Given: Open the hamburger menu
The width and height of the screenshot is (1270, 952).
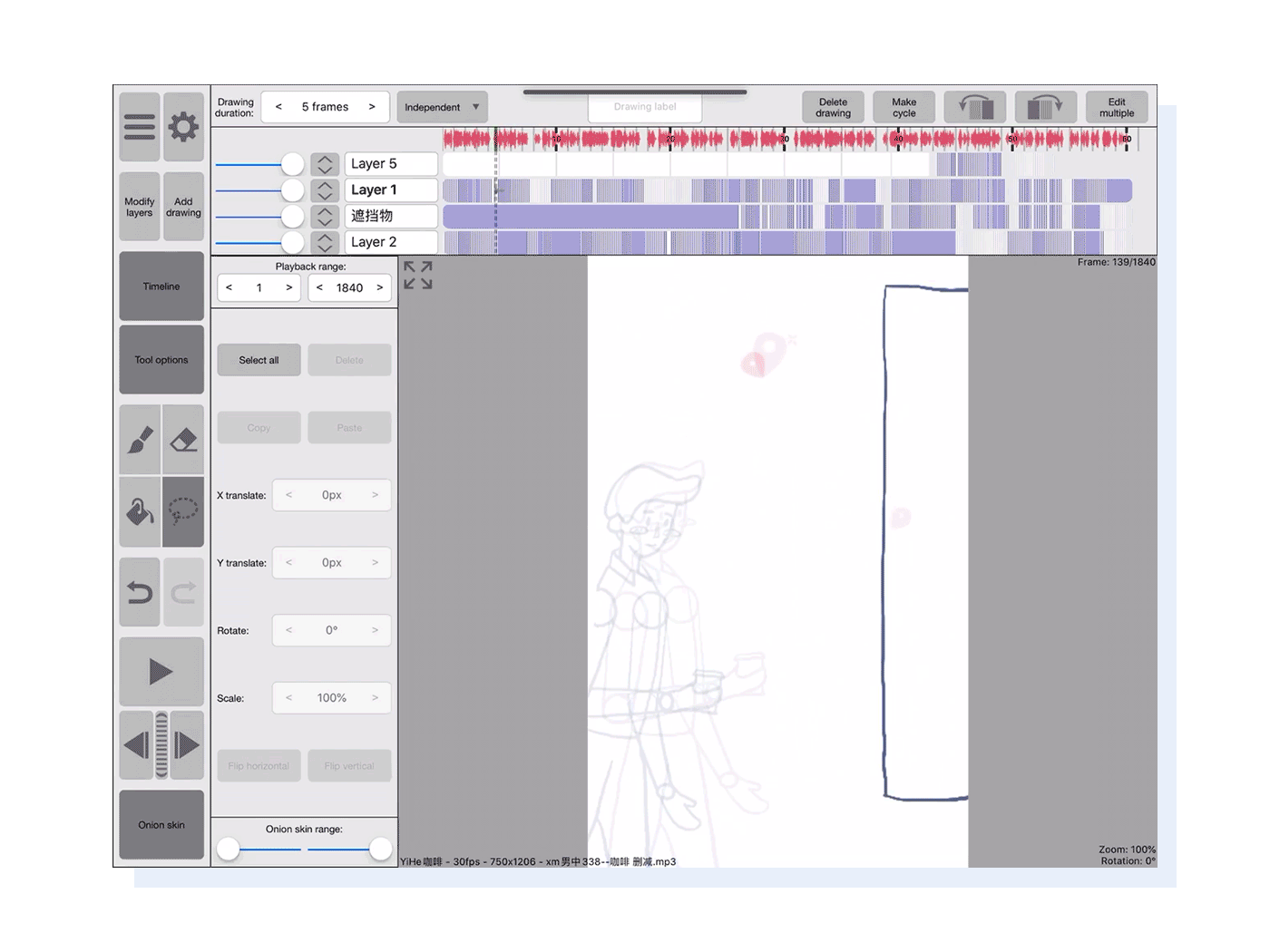Looking at the screenshot, I should 139,127.
